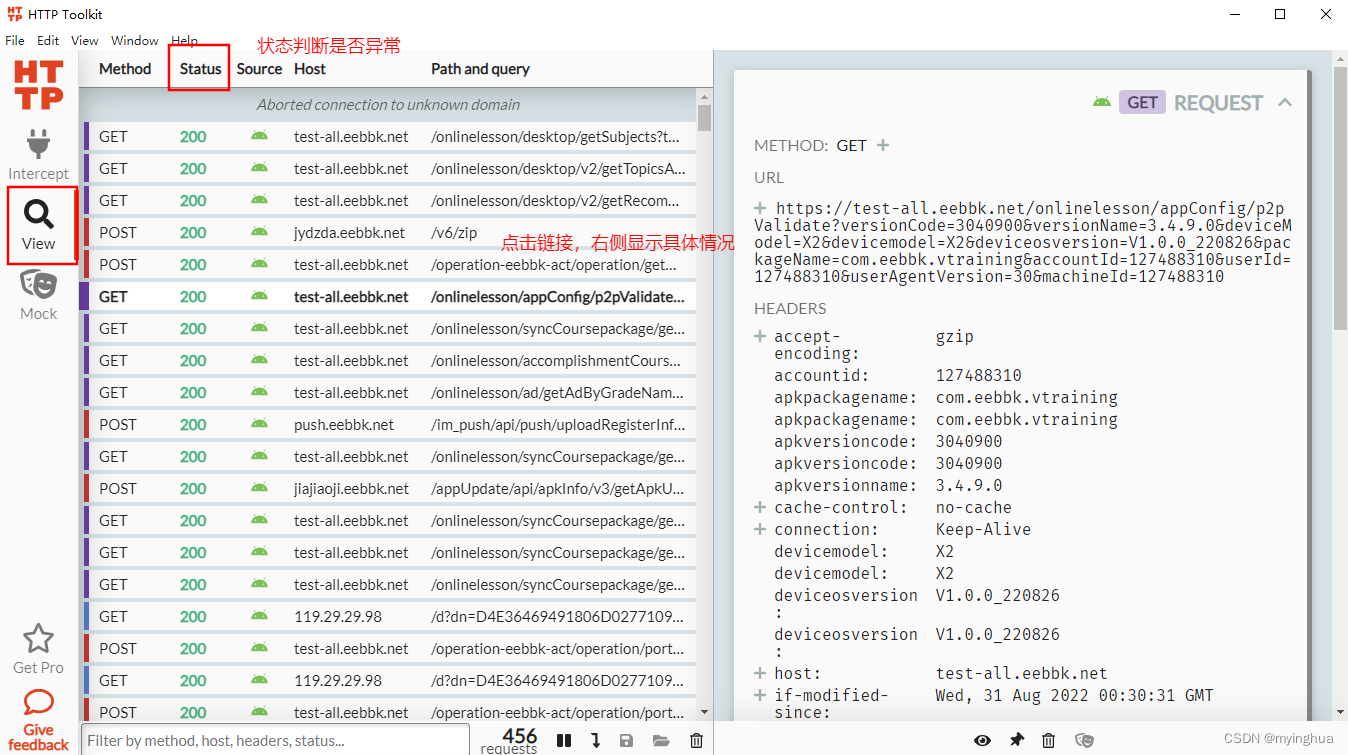Click the GET method badge in REQUEST card
Viewport: 1348px width, 755px height.
(x=1142, y=102)
